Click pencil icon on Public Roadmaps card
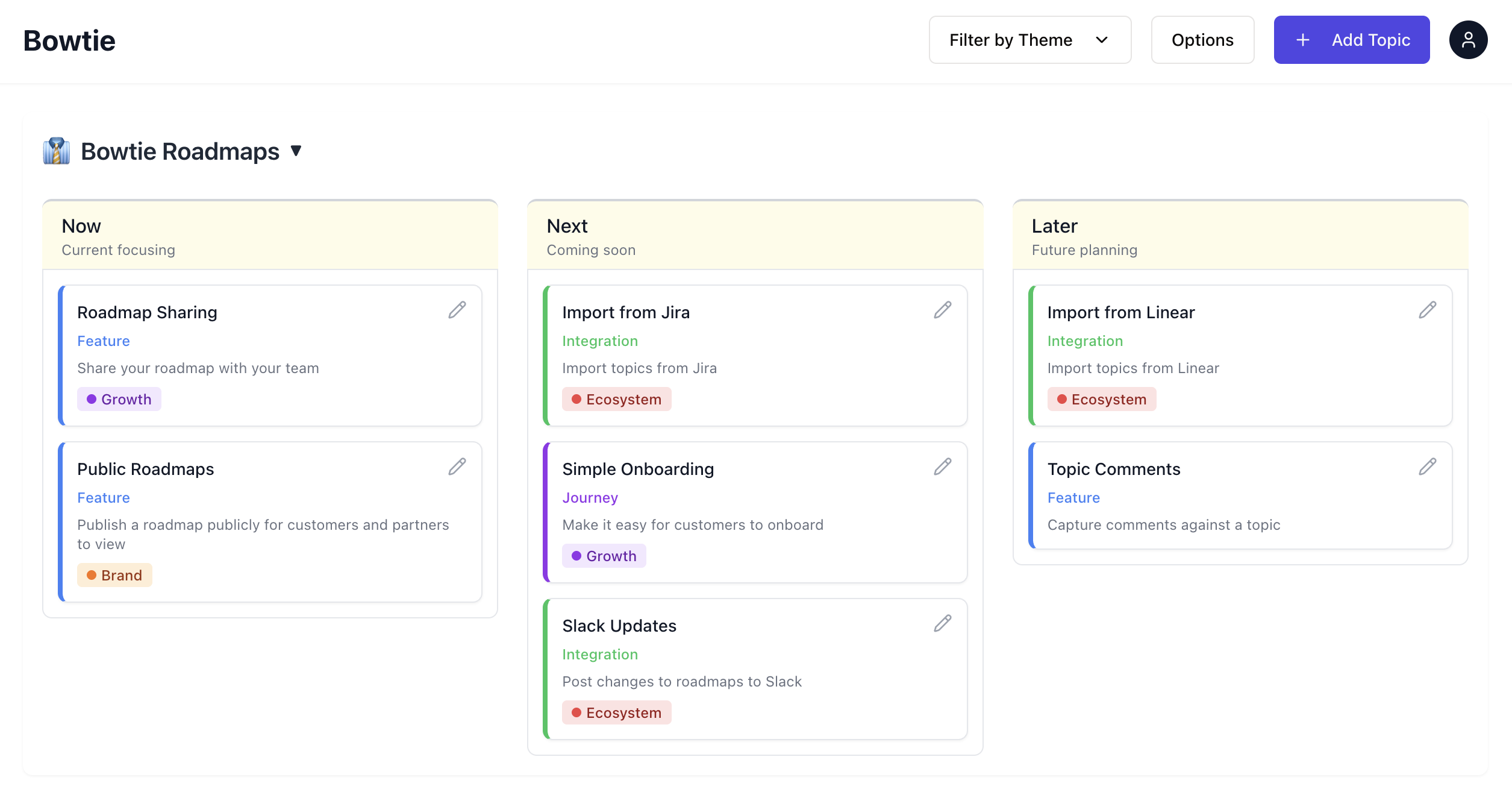Image resolution: width=1512 pixels, height=792 pixels. (457, 467)
